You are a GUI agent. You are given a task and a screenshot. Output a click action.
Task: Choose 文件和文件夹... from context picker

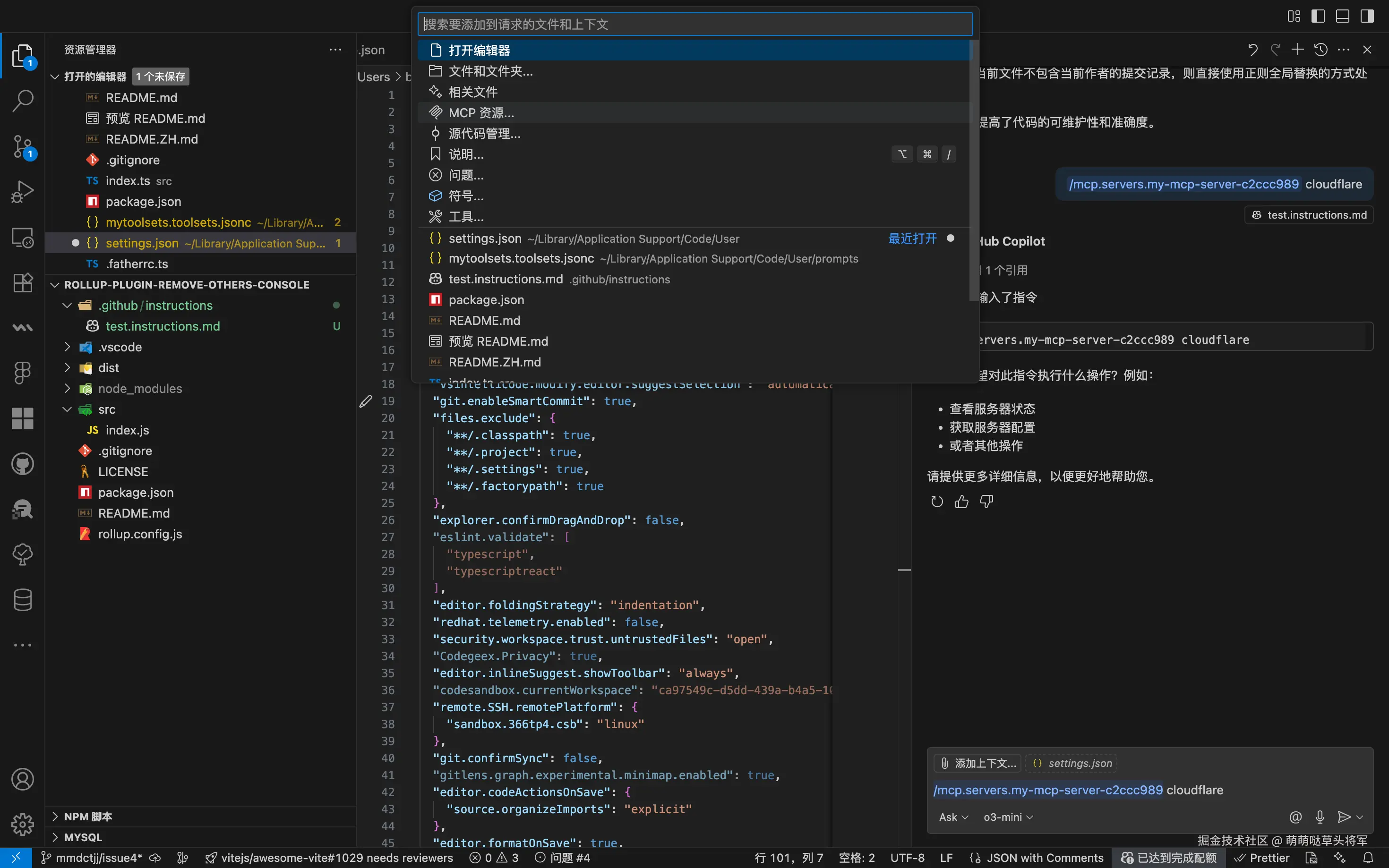490,71
